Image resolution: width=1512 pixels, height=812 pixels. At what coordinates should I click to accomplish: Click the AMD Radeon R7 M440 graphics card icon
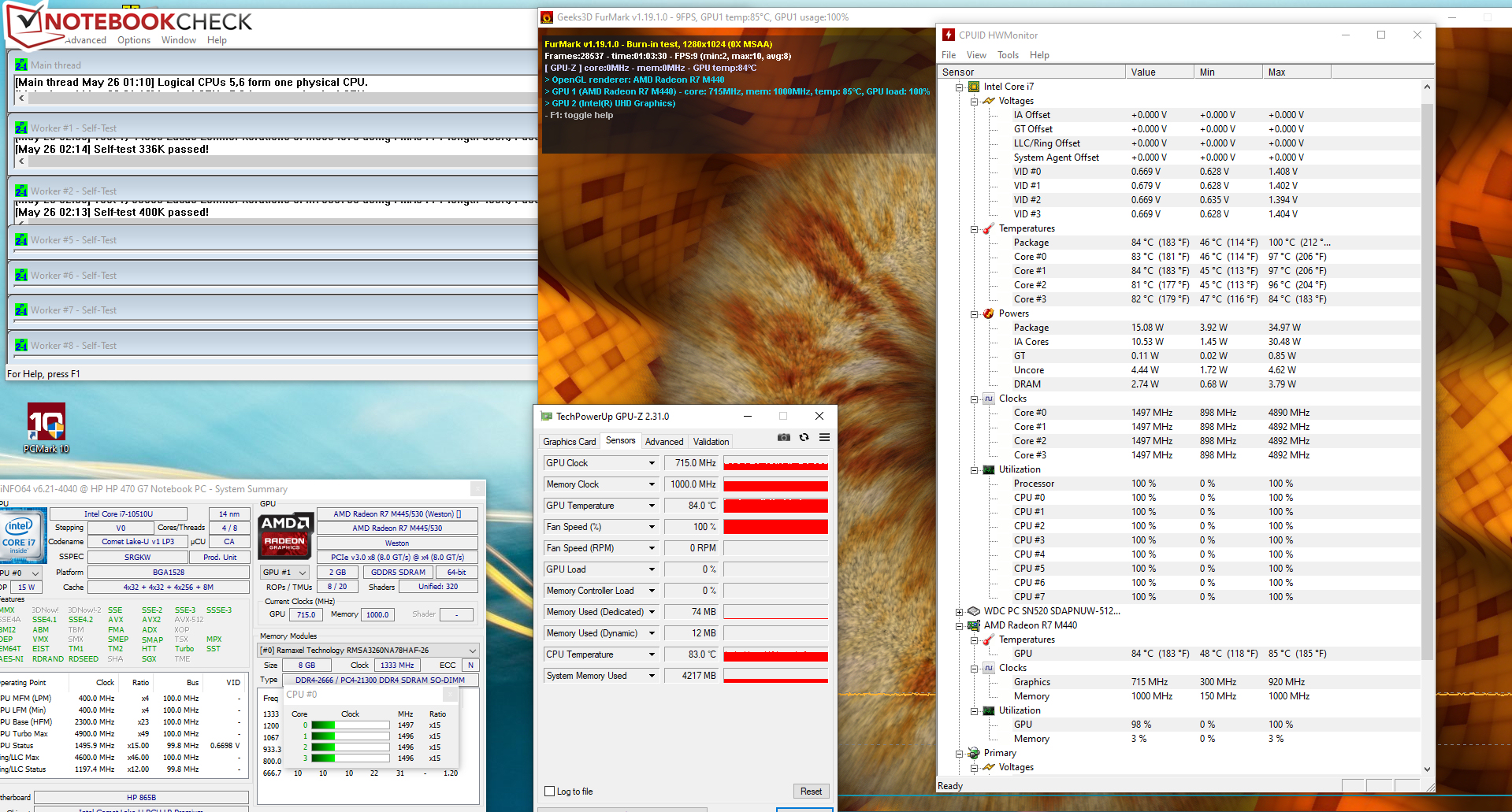(974, 625)
